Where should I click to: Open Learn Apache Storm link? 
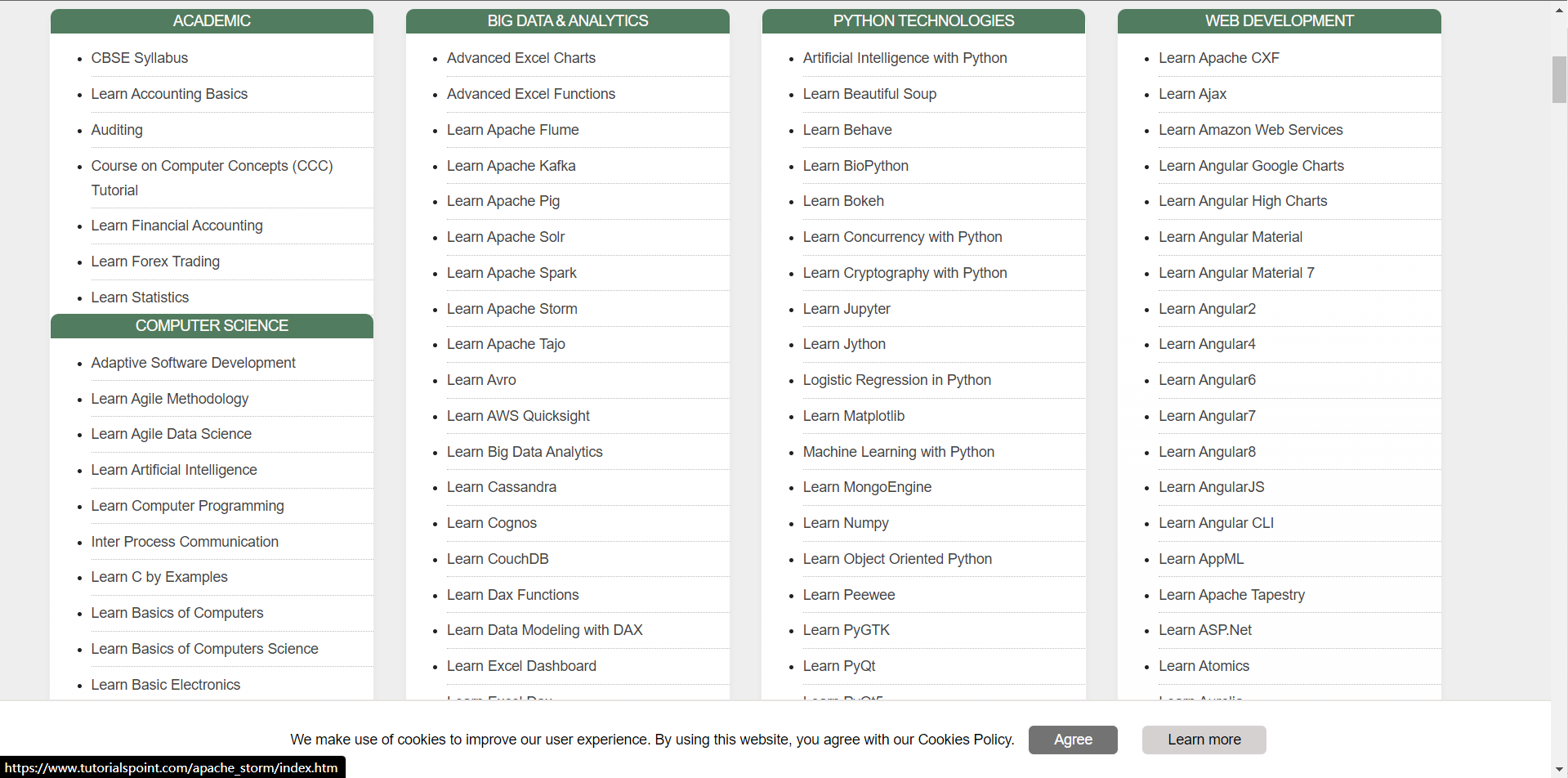pos(512,309)
